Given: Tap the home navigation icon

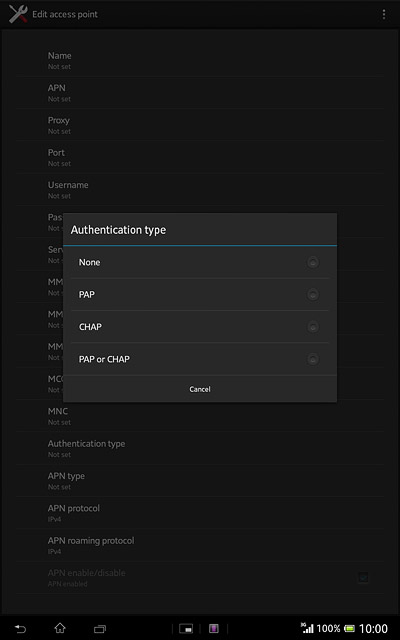Looking at the screenshot, I should (60, 628).
